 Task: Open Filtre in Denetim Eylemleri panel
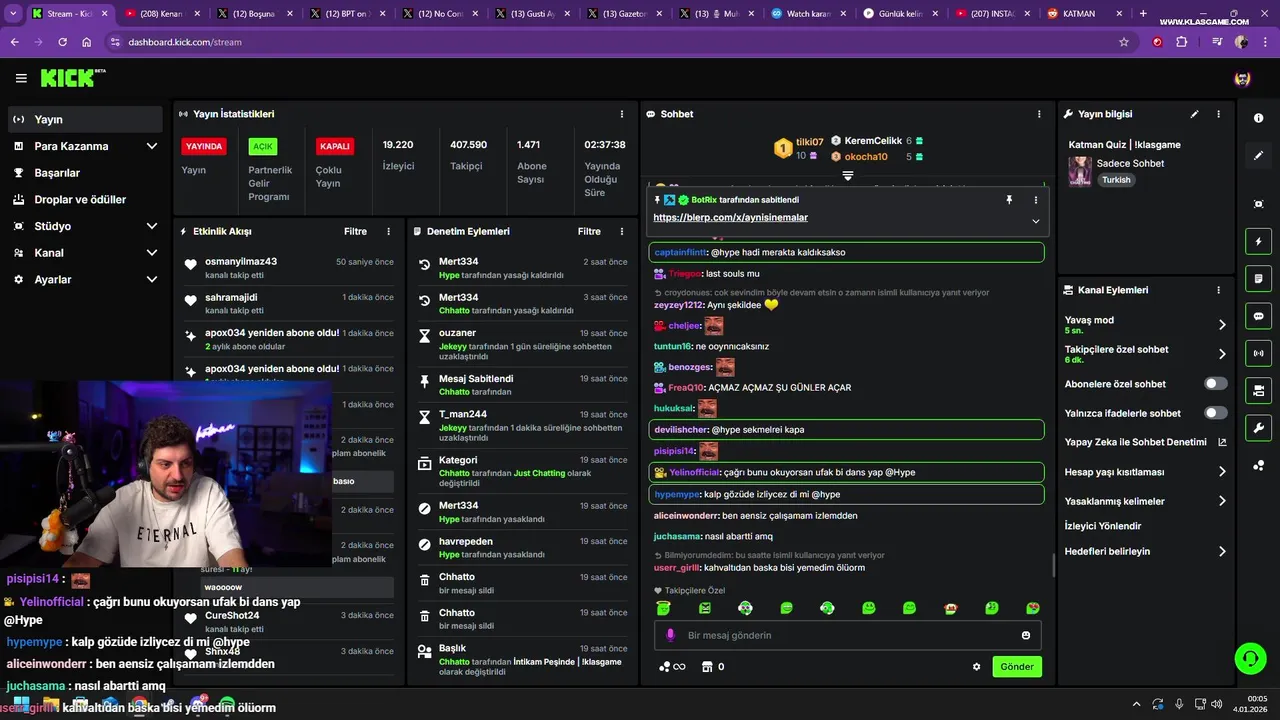point(589,231)
